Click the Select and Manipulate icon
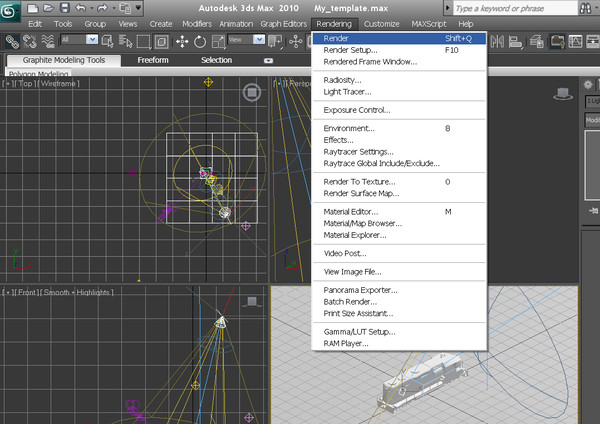 (x=295, y=41)
